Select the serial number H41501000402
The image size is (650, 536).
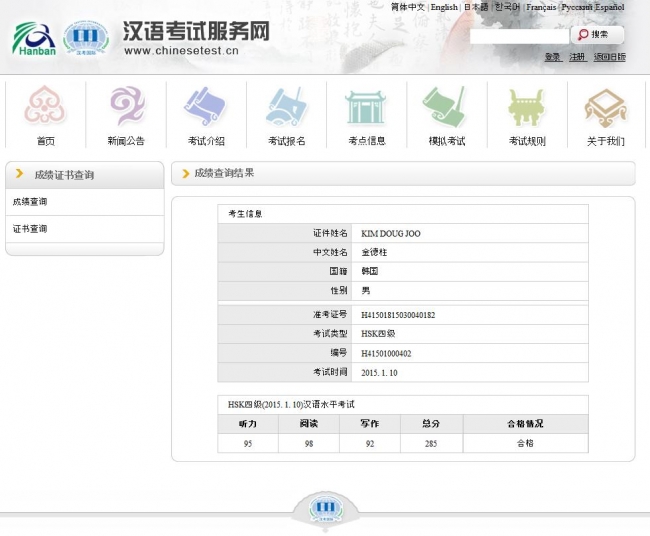click(x=386, y=353)
